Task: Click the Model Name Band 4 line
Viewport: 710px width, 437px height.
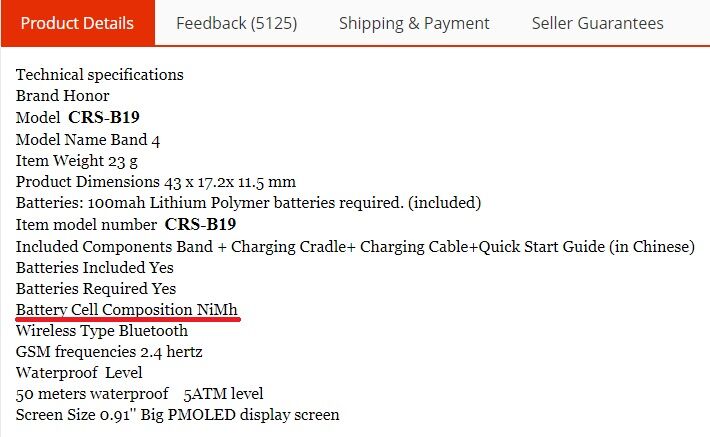Action: [88, 139]
